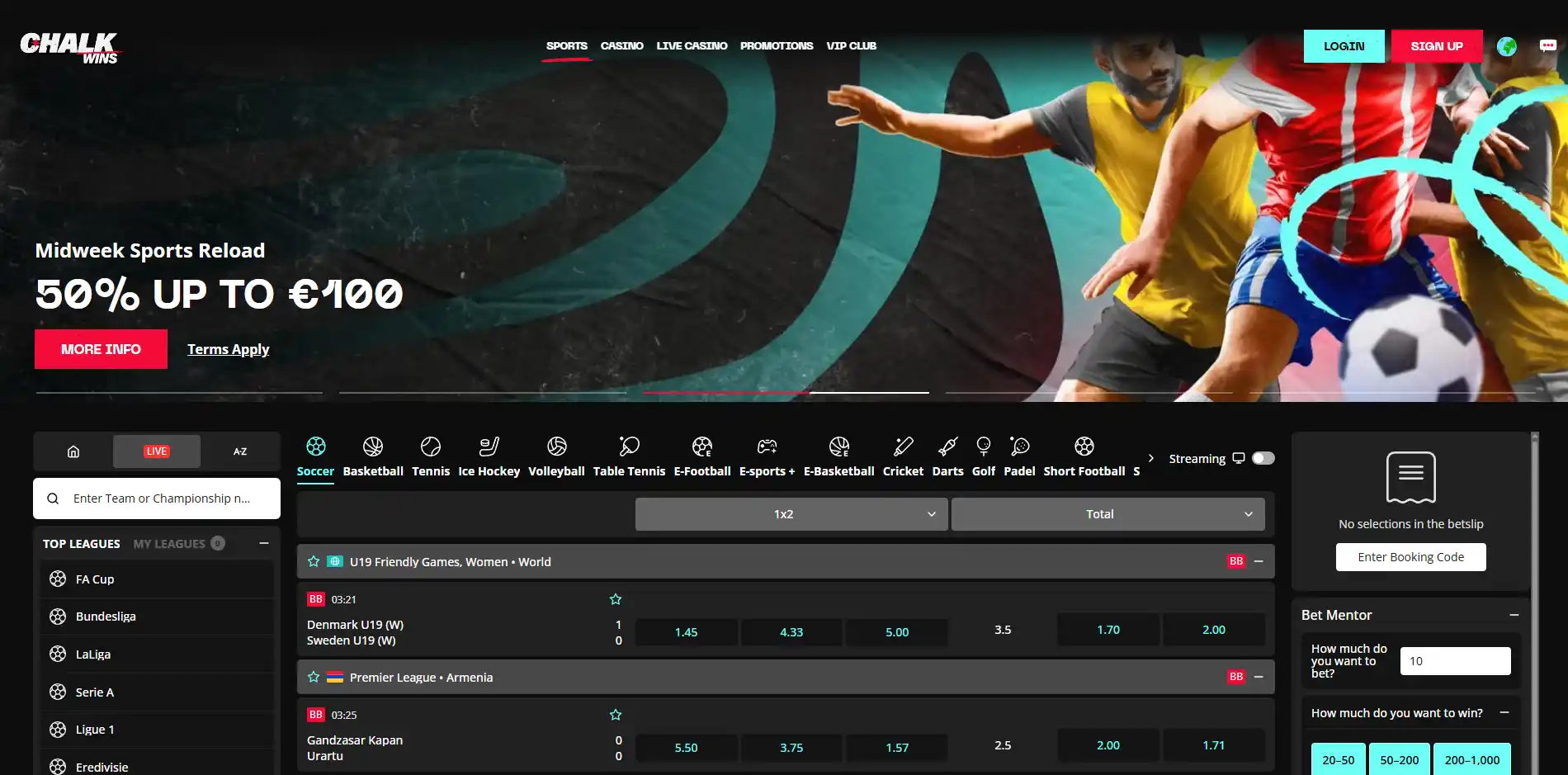Viewport: 1568px width, 775px height.
Task: Open the Promotions navigation tab
Action: click(x=777, y=46)
